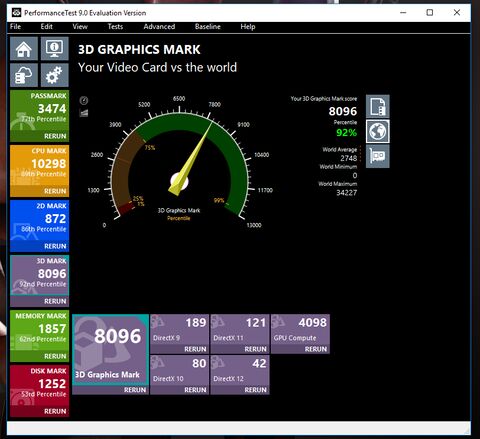Select the Disk Mark 1252 tile
This screenshot has width=480, height=439.
tap(39, 386)
